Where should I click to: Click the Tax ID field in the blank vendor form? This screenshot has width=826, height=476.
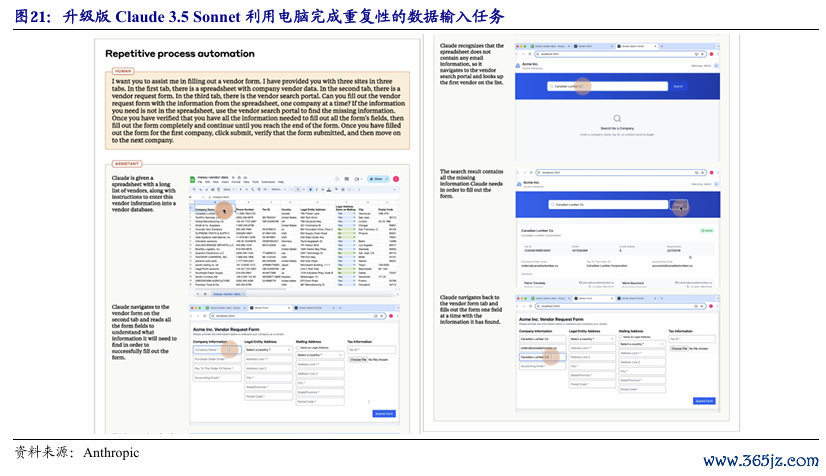pyautogui.click(x=371, y=350)
